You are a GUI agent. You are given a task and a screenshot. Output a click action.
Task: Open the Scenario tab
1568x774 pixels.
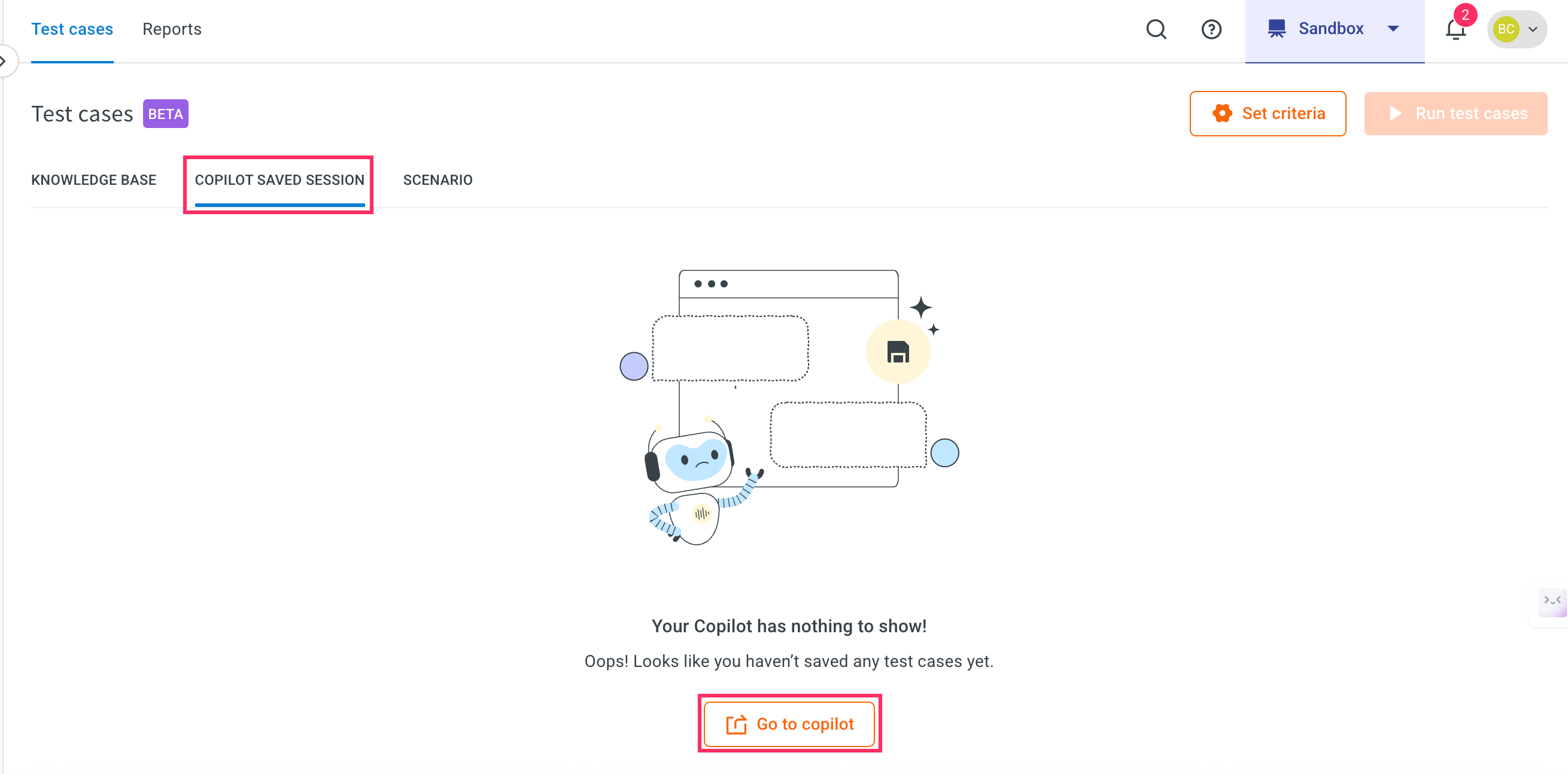(437, 180)
